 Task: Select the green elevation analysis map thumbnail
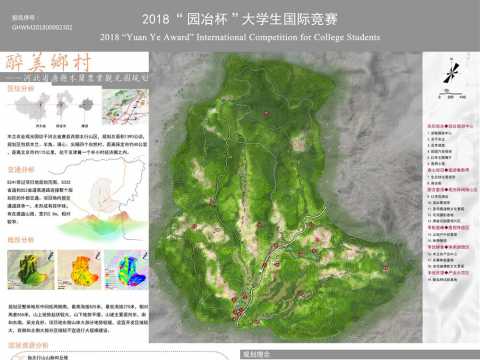(x=31, y=269)
